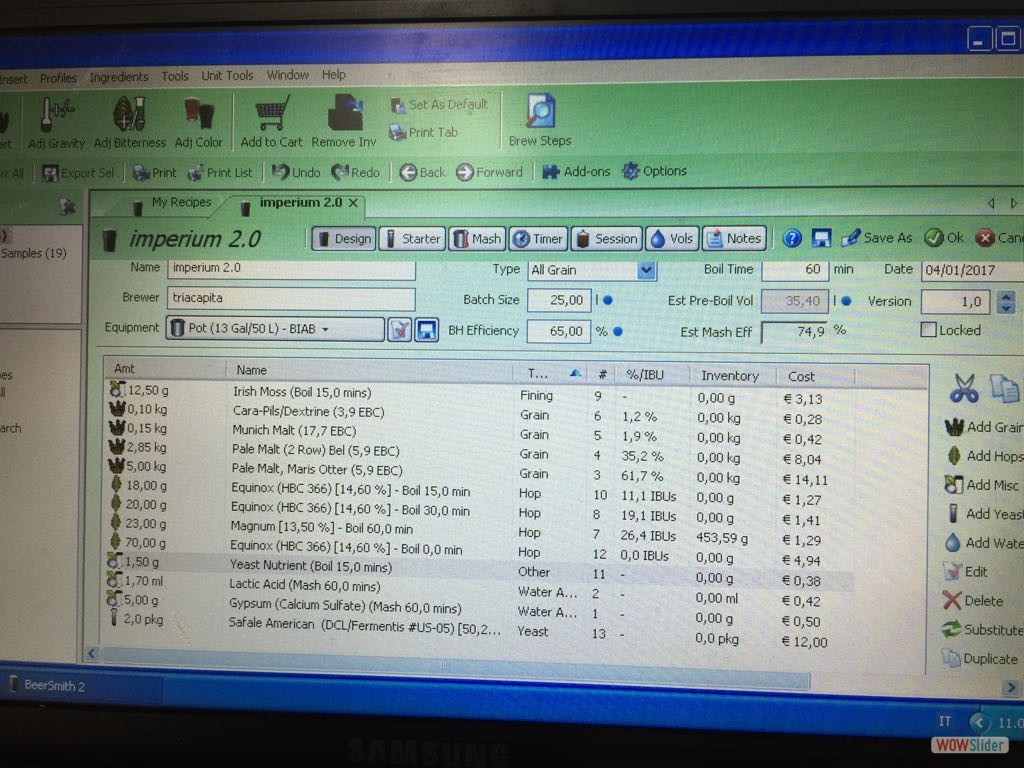Close the imperium 2.0 tab
1024x768 pixels.
(353, 203)
